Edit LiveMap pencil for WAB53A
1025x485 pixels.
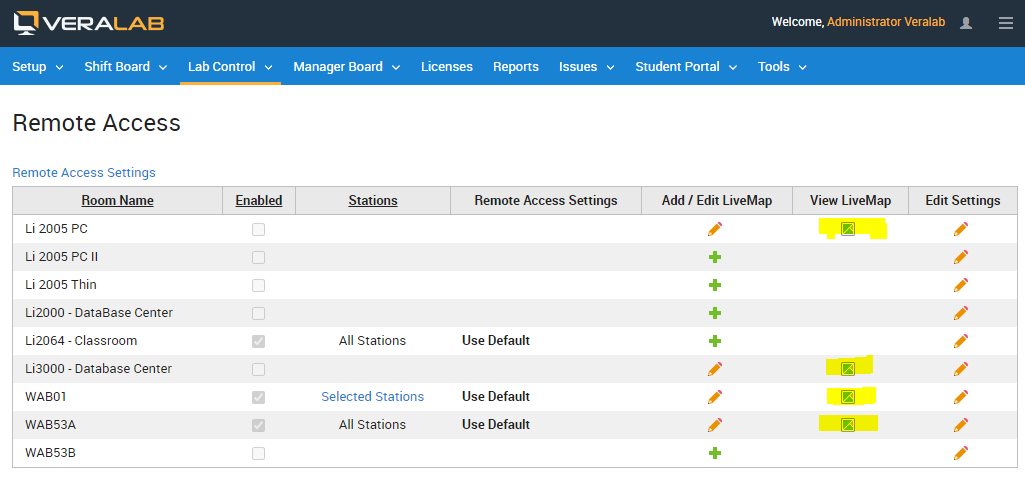tap(715, 425)
